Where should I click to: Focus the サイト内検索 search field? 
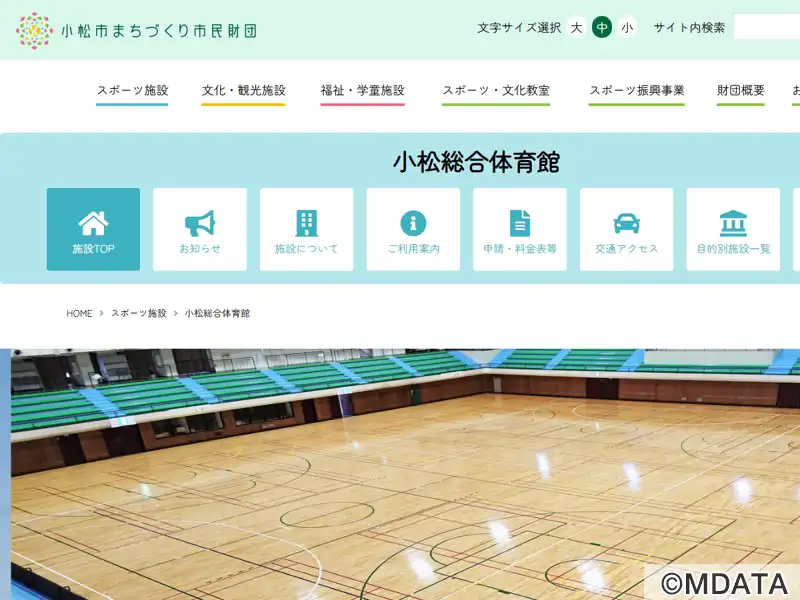coord(767,28)
